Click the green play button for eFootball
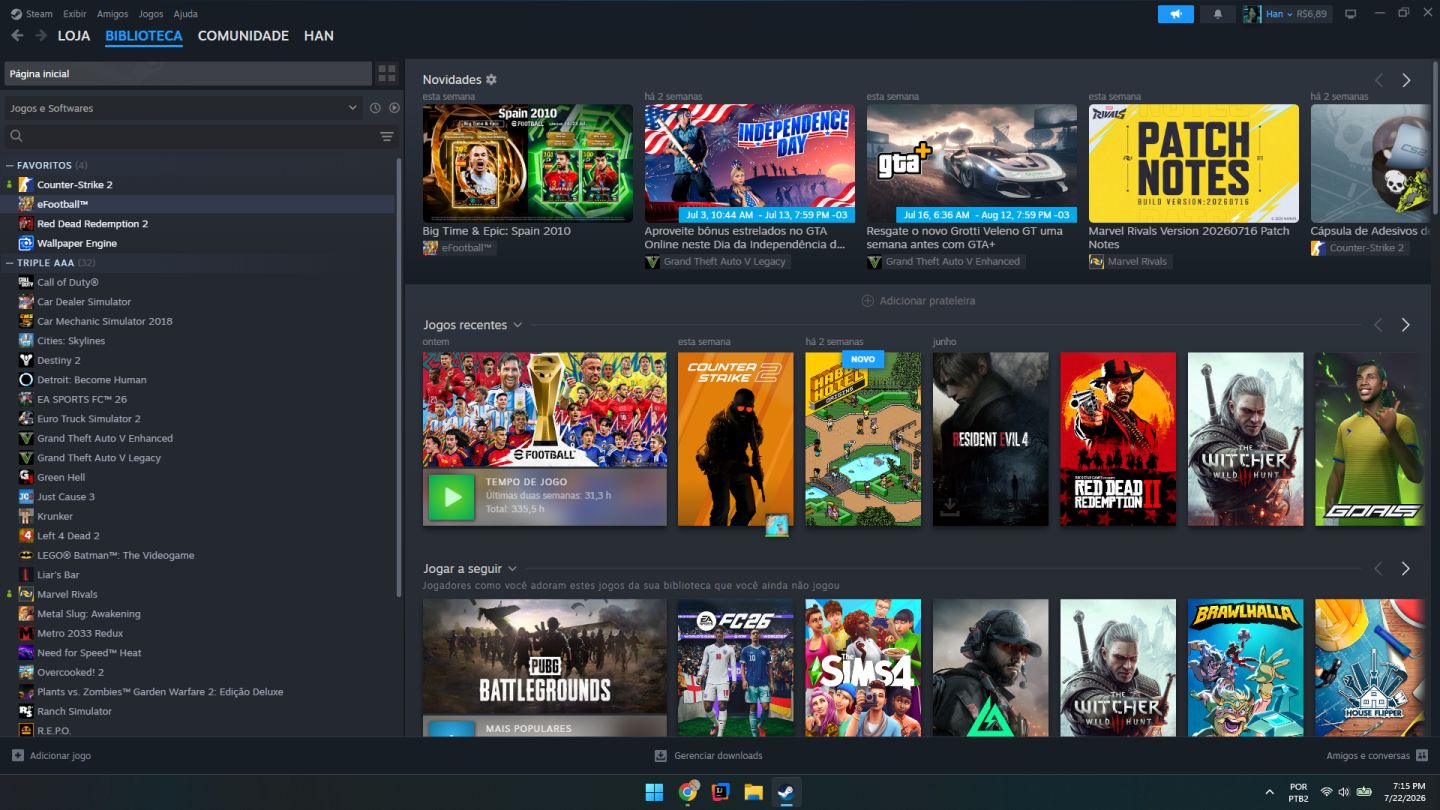The height and width of the screenshot is (810, 1440). pyautogui.click(x=451, y=497)
